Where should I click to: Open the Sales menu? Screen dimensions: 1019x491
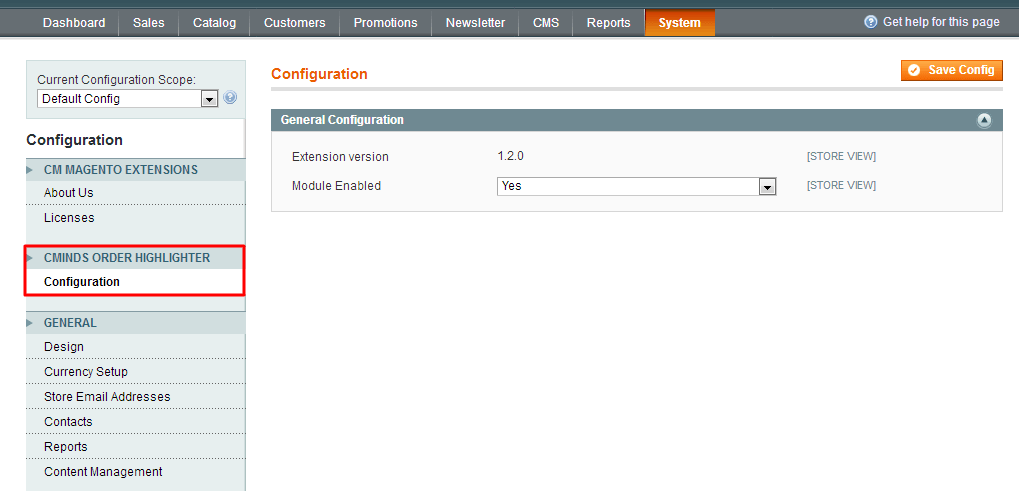pos(148,23)
